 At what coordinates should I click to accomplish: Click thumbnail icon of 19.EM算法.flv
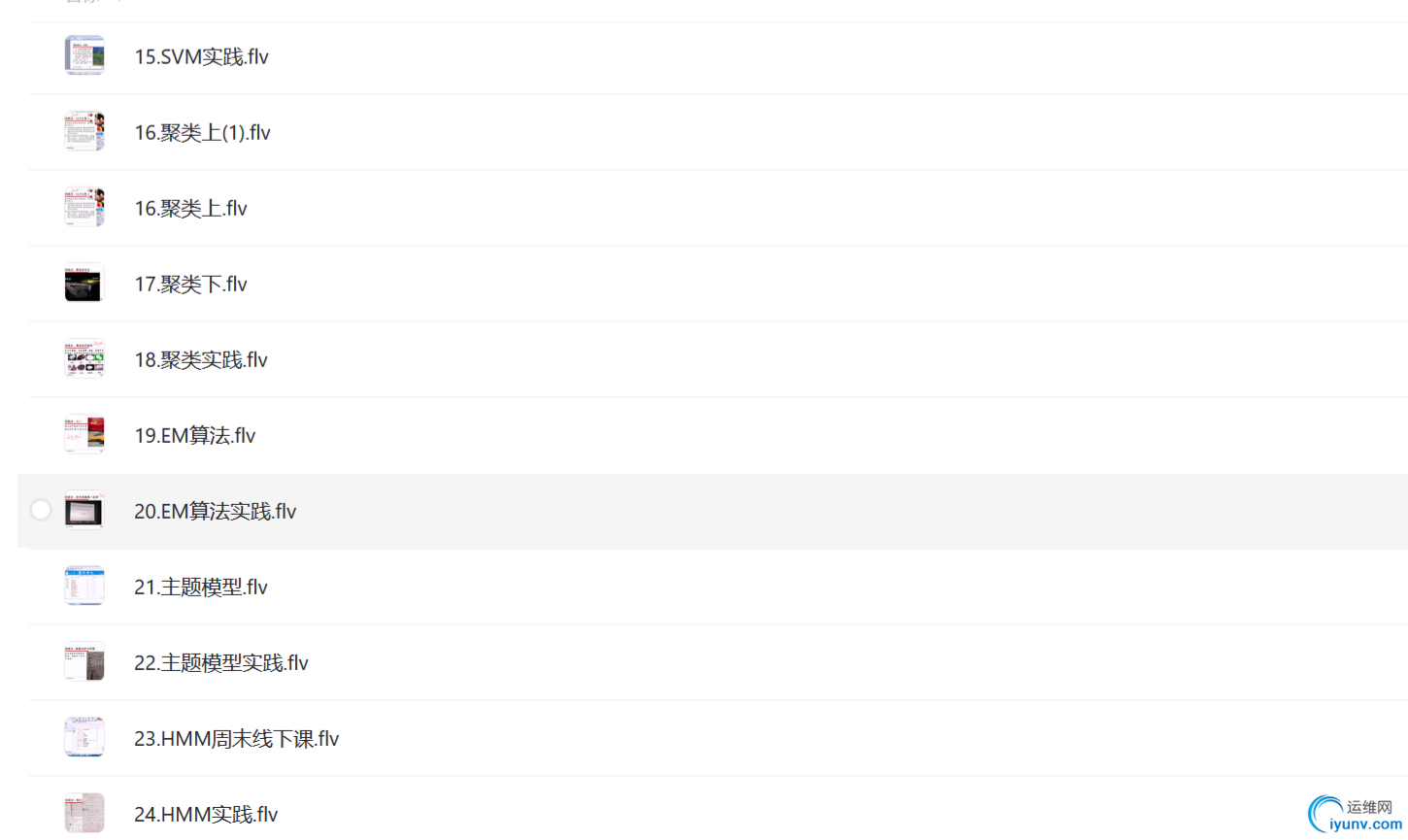click(x=84, y=434)
